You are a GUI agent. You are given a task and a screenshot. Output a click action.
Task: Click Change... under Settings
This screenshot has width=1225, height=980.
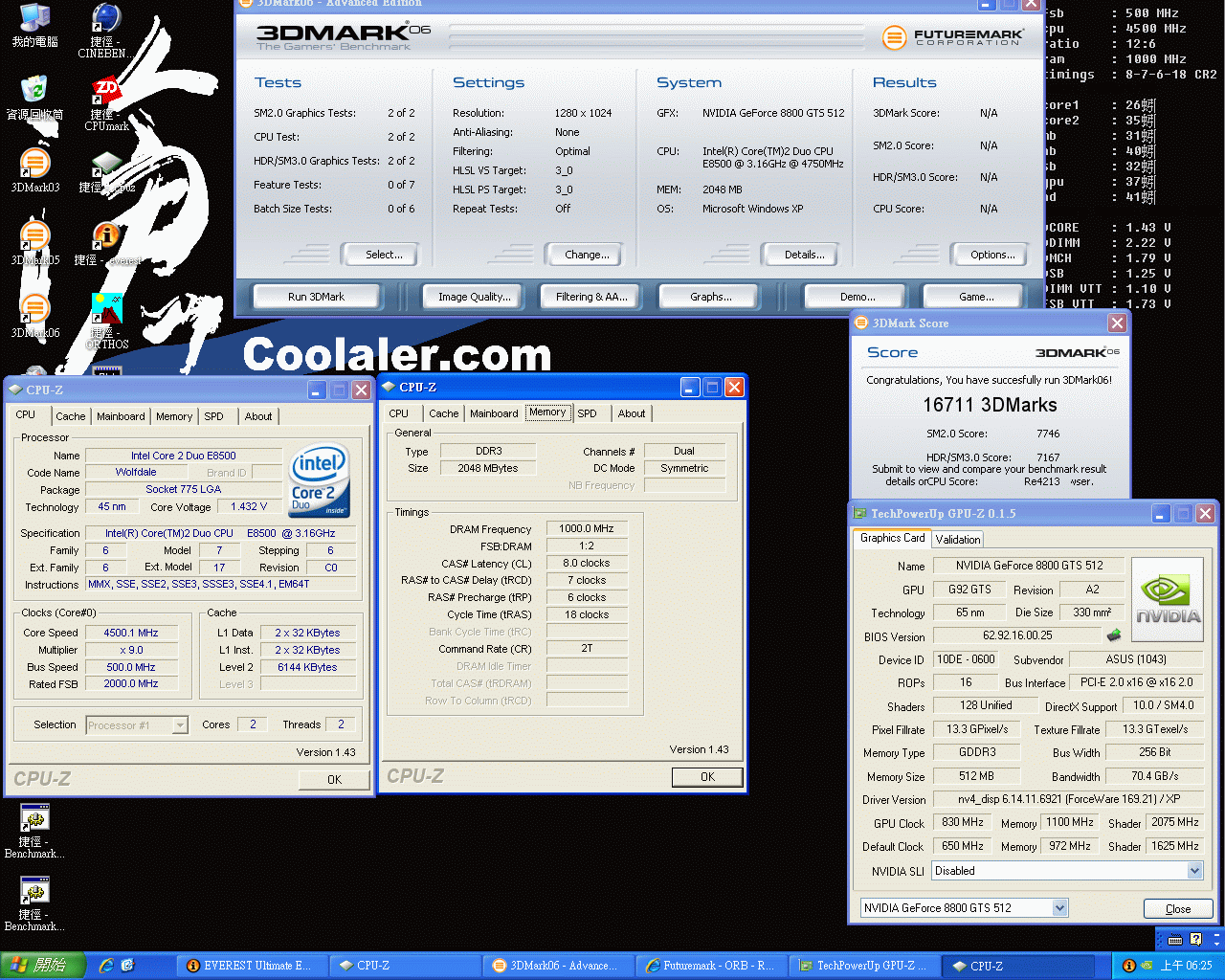click(x=587, y=255)
